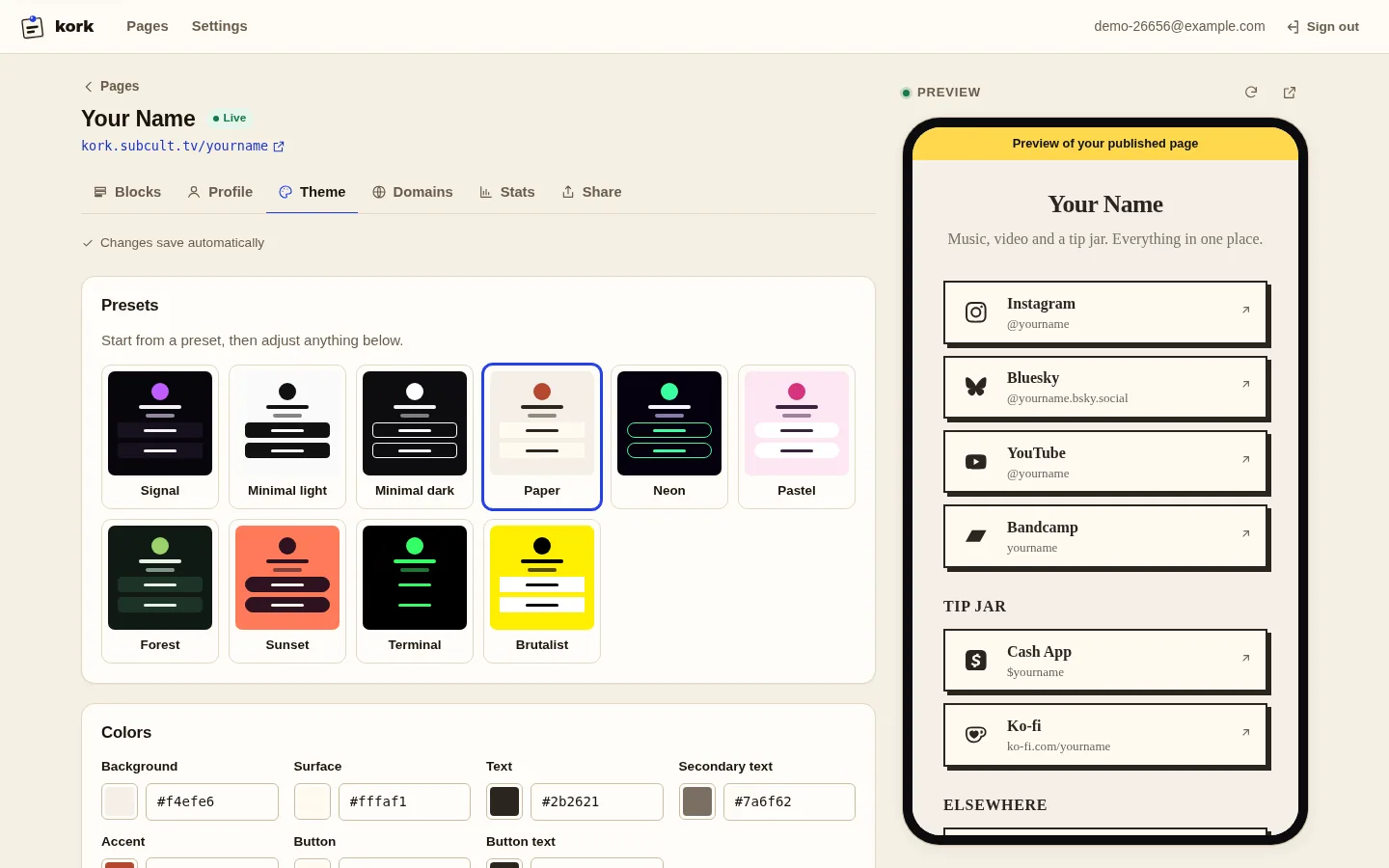The image size is (1389, 868).
Task: Open the Text color swatch
Action: coord(504,801)
